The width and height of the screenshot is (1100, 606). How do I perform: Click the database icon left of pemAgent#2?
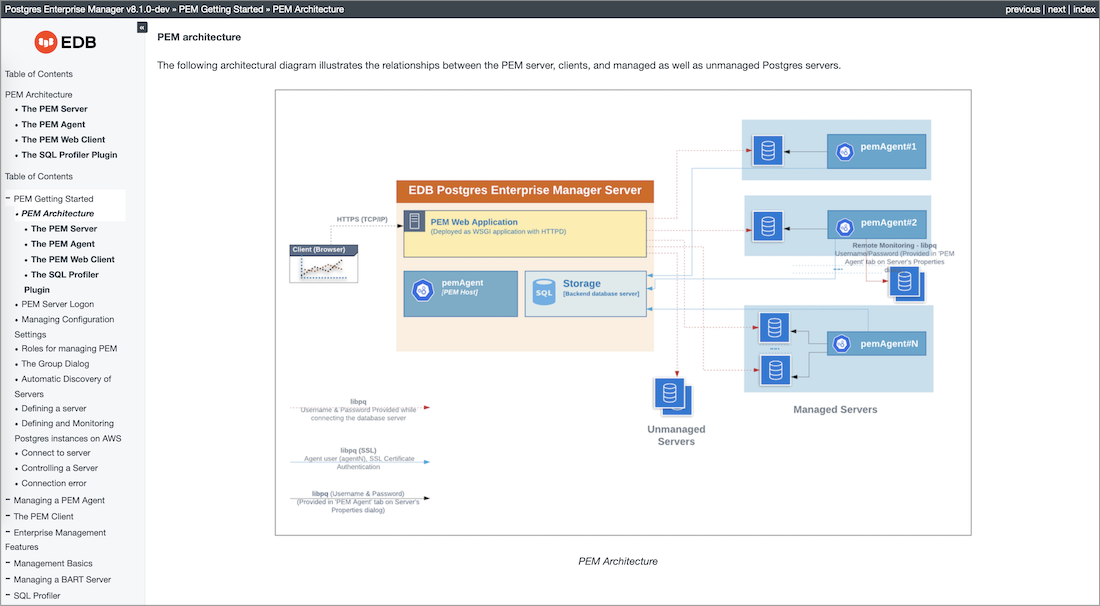pos(767,227)
